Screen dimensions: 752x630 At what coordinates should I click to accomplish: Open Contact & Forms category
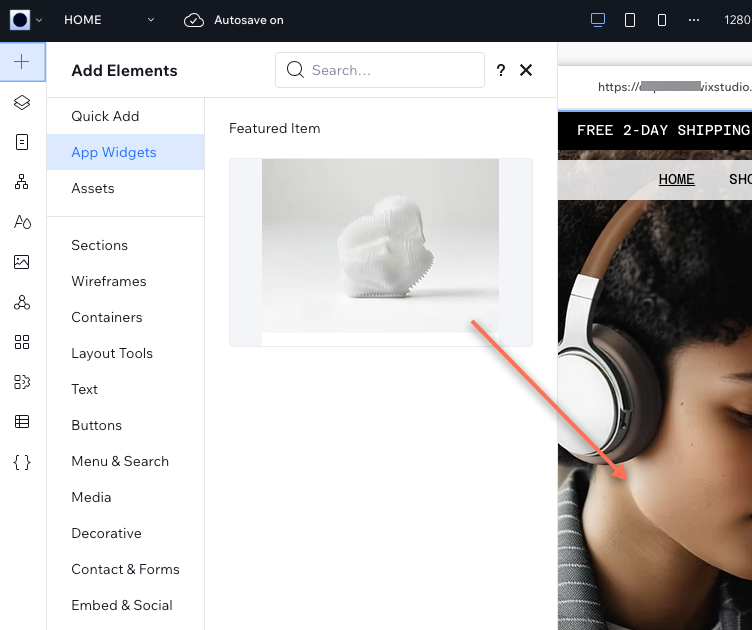[126, 569]
